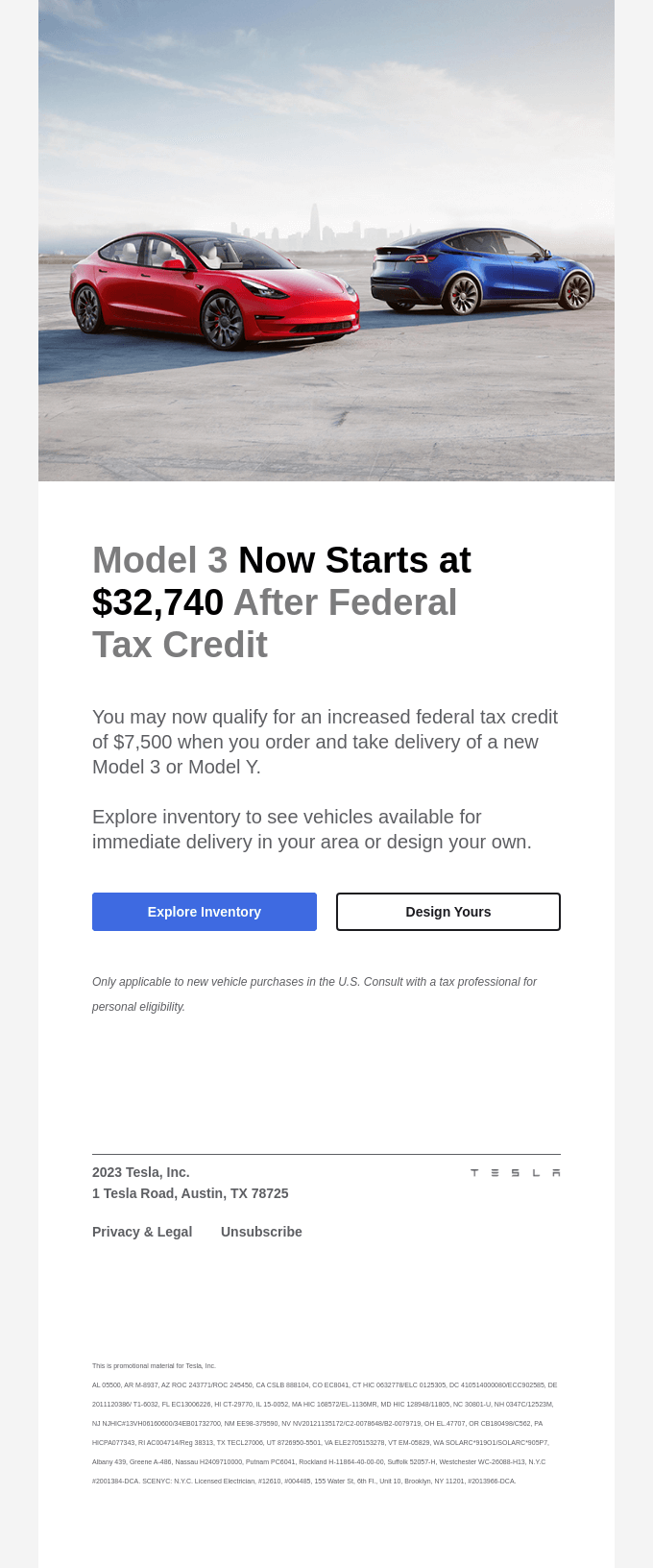Open the Explore Inventory page
The image size is (653, 1568).
click(204, 911)
